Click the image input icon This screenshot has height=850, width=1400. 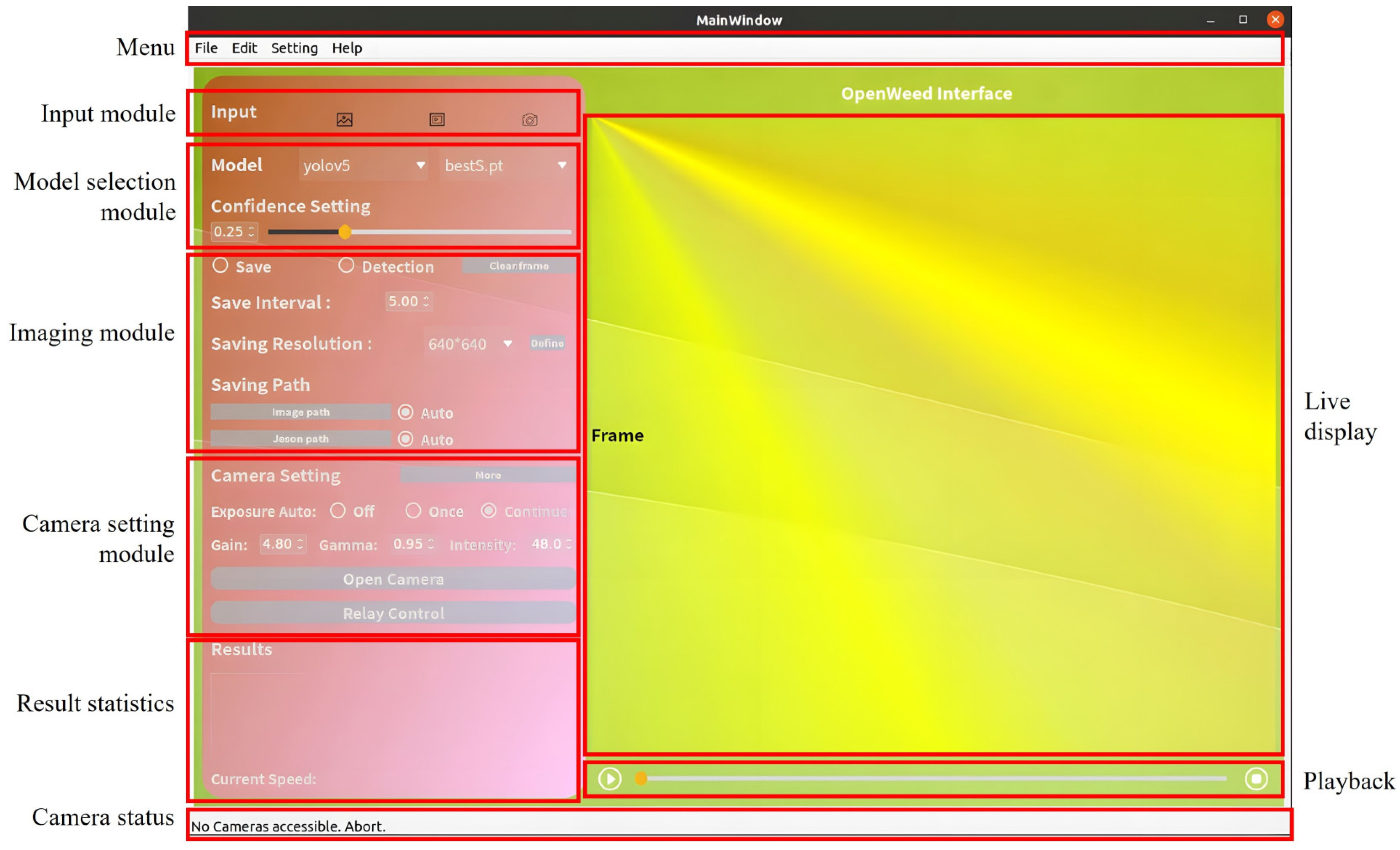tap(344, 120)
